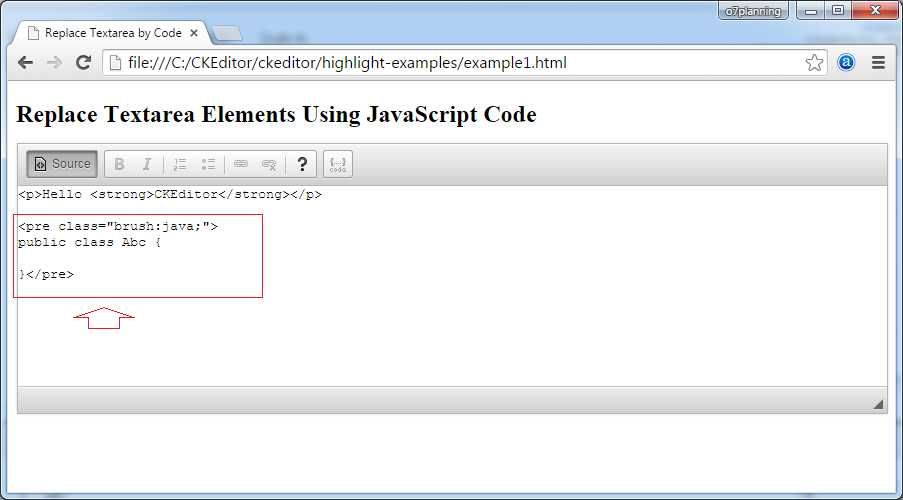Apply Bold formatting in CKEditor toolbar
The height and width of the screenshot is (500, 903).
tap(119, 164)
